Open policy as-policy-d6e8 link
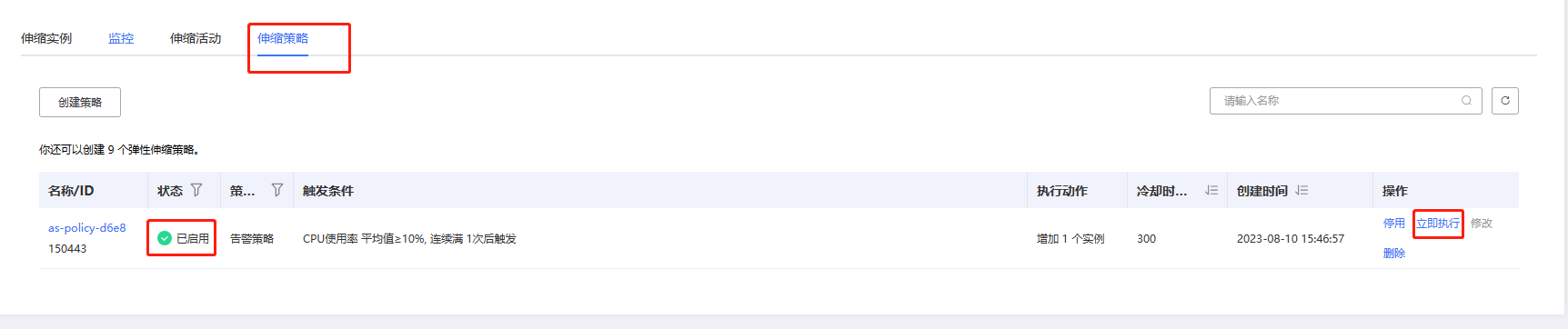The width and height of the screenshot is (1568, 329). (x=87, y=228)
